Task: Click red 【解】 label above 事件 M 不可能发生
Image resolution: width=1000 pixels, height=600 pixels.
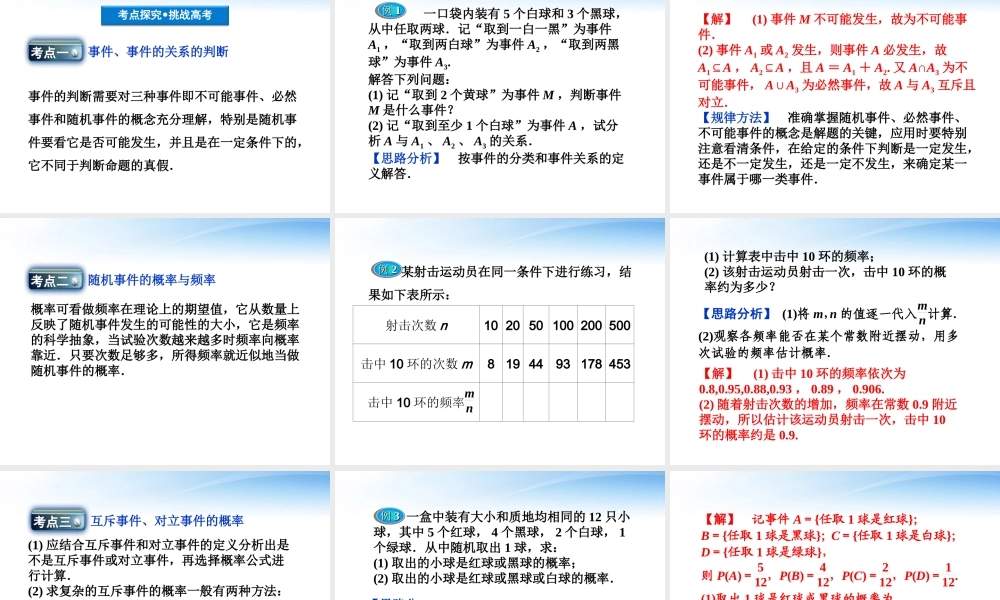Action: point(717,19)
